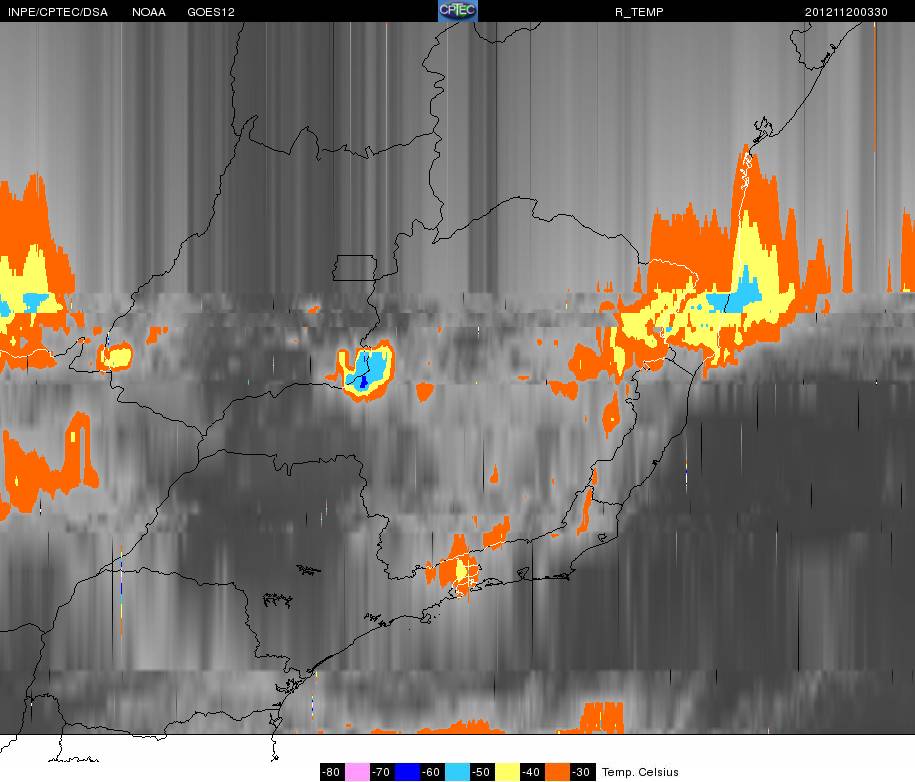Click the -80 legend value
The image size is (915, 782).
click(333, 771)
